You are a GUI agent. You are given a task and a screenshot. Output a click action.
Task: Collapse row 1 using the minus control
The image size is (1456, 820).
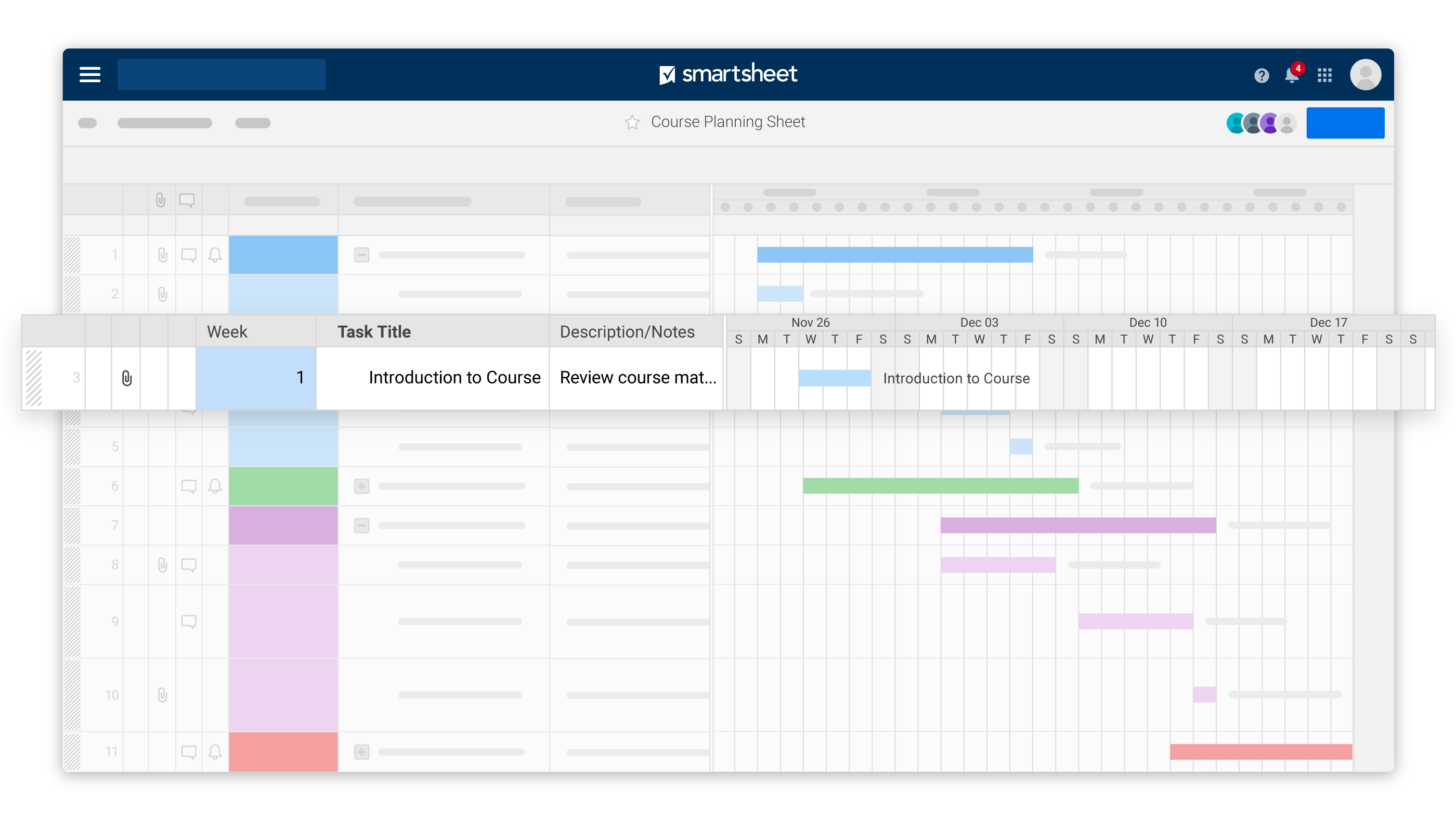click(360, 254)
